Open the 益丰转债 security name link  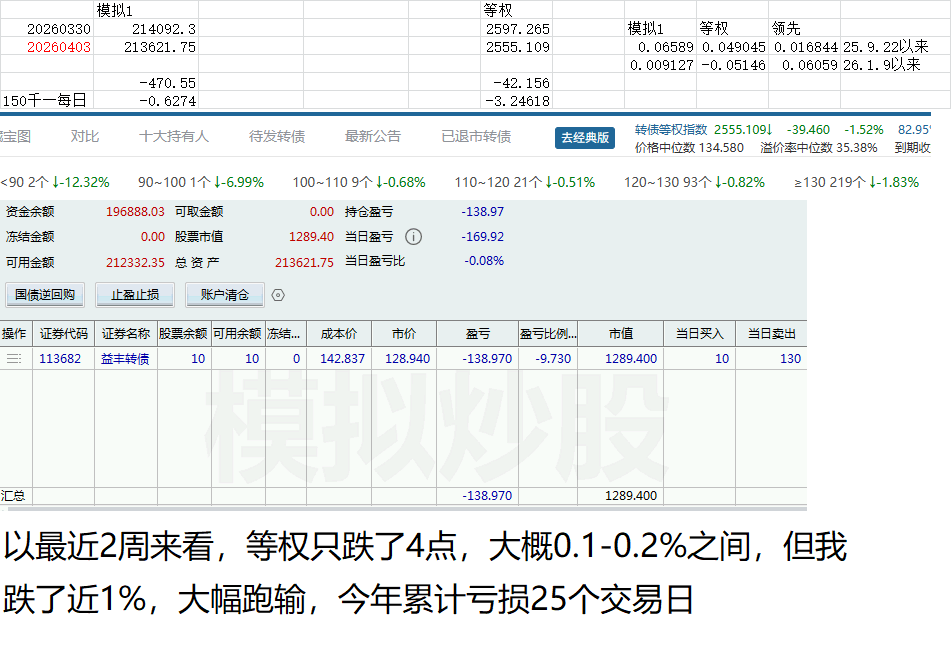point(125,359)
